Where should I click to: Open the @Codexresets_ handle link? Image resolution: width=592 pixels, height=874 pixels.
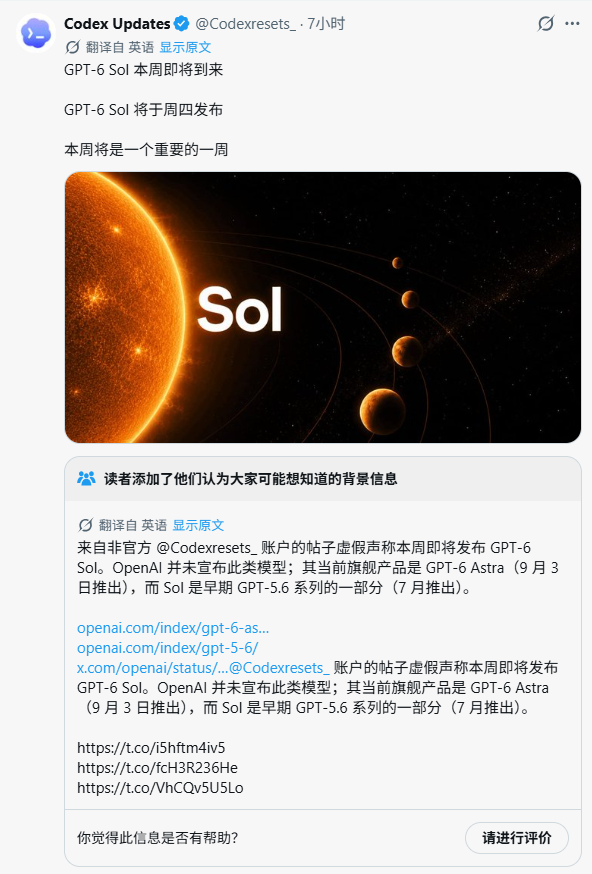[x=245, y=24]
